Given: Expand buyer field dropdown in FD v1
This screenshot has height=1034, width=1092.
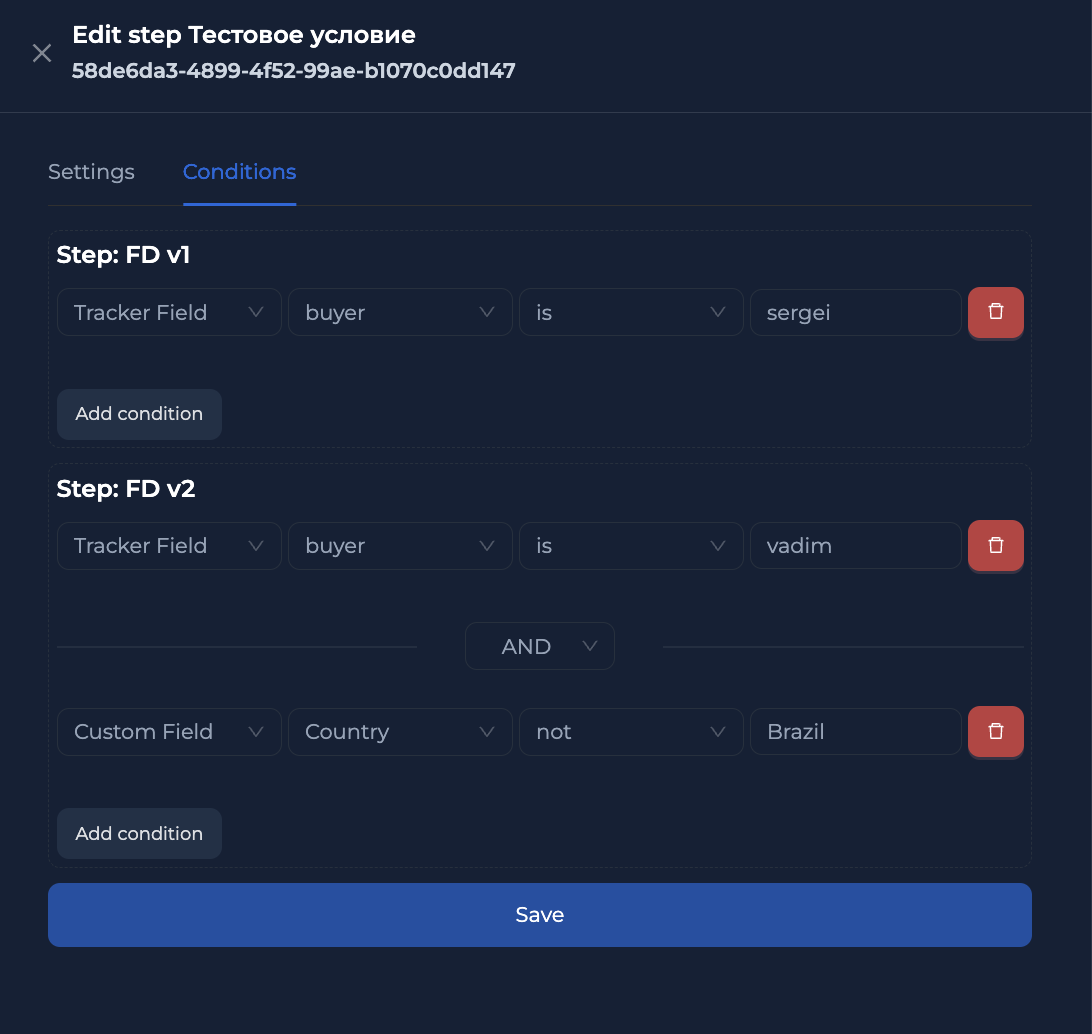Looking at the screenshot, I should pos(400,313).
